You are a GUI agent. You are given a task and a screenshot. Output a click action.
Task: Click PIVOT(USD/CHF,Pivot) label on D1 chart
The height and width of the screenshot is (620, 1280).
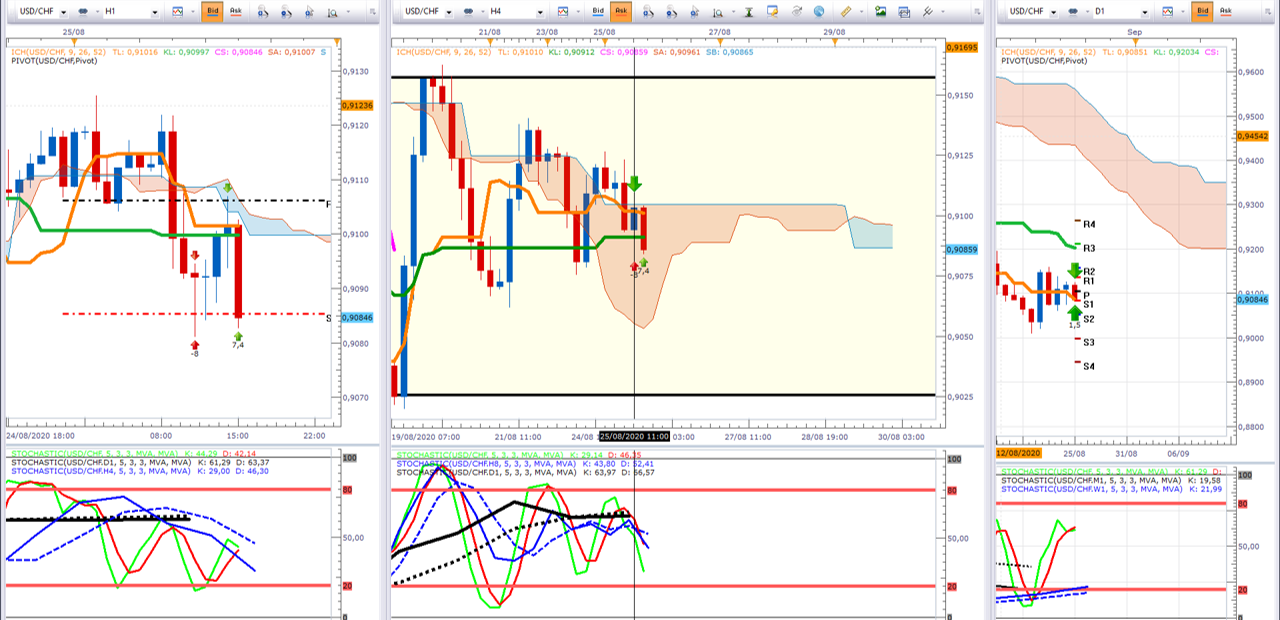[x=1042, y=60]
